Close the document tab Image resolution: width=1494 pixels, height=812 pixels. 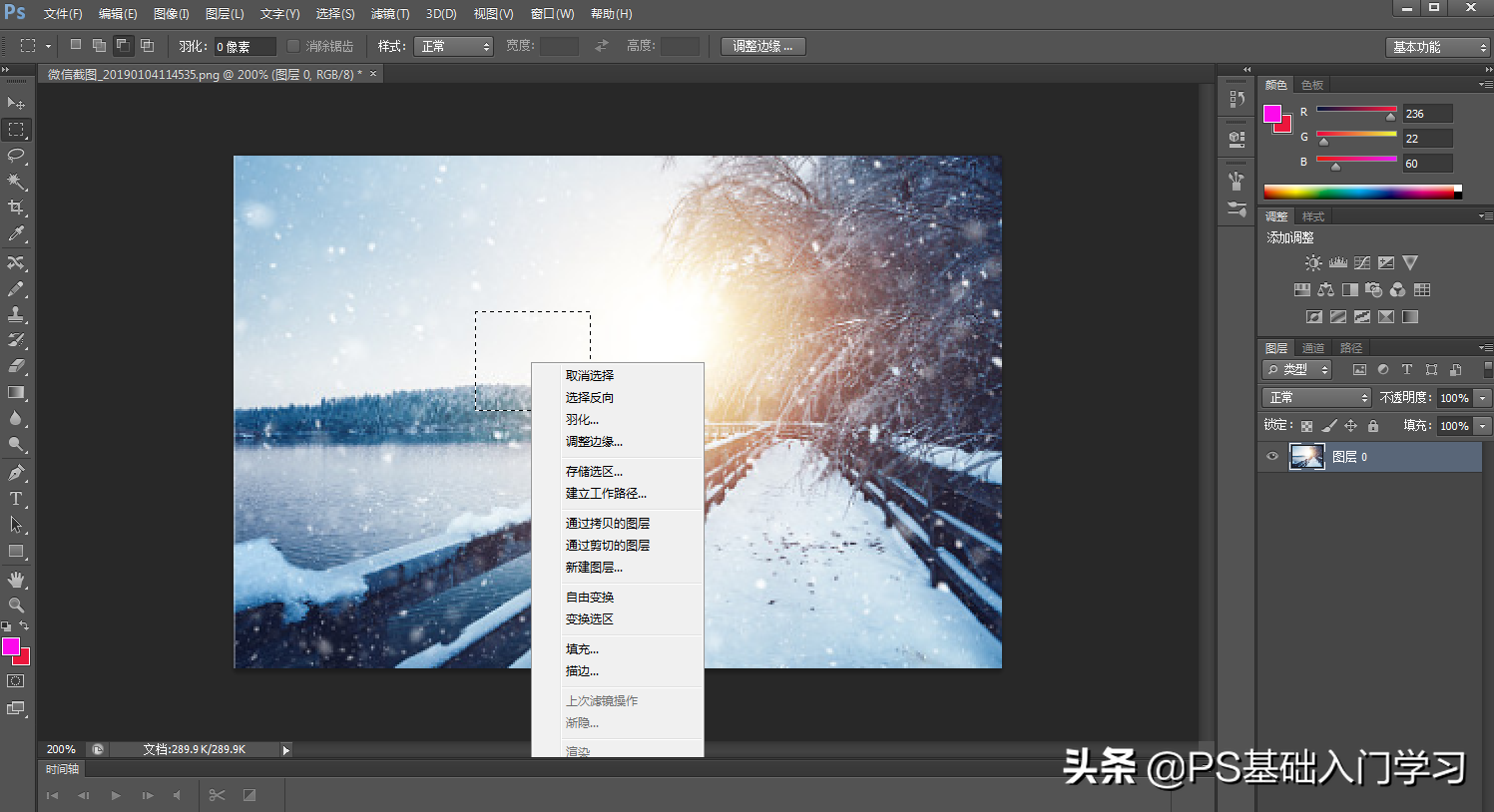(x=374, y=74)
